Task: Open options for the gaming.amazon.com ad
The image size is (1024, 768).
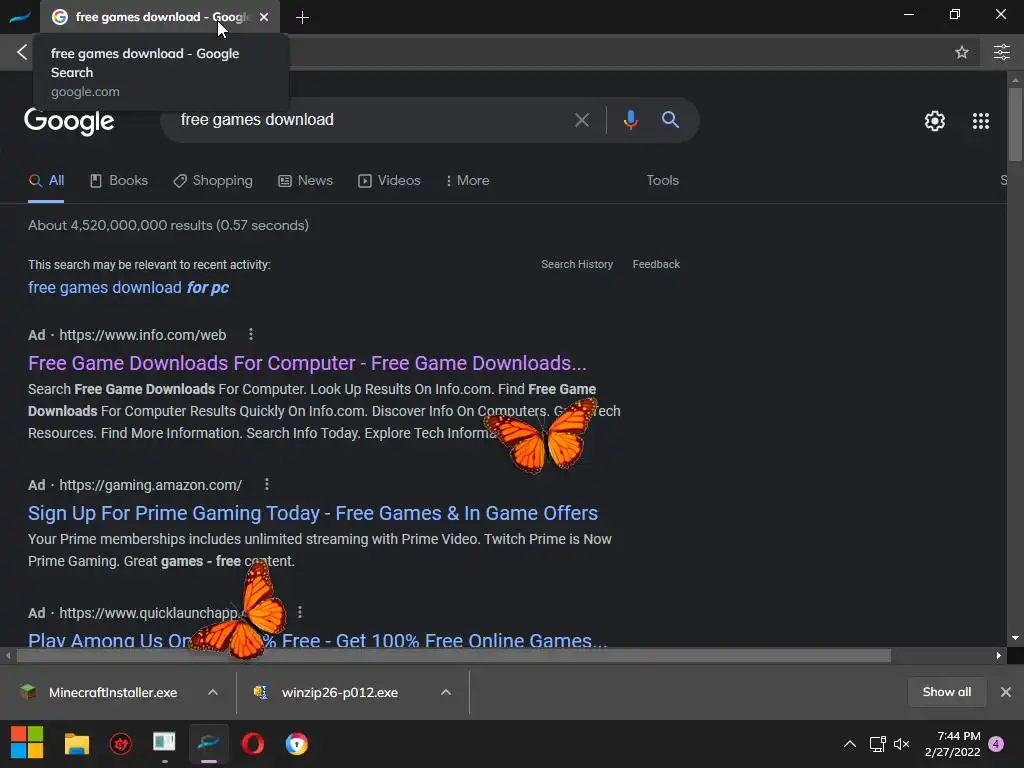Action: [x=266, y=485]
